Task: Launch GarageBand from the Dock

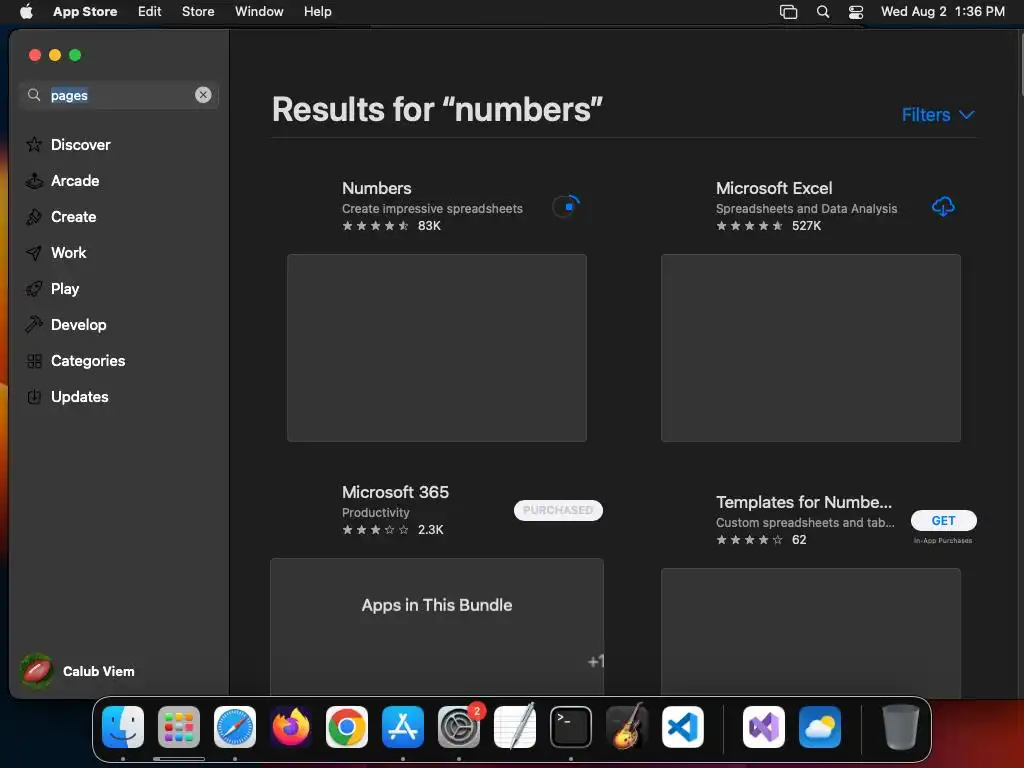Action: [627, 727]
